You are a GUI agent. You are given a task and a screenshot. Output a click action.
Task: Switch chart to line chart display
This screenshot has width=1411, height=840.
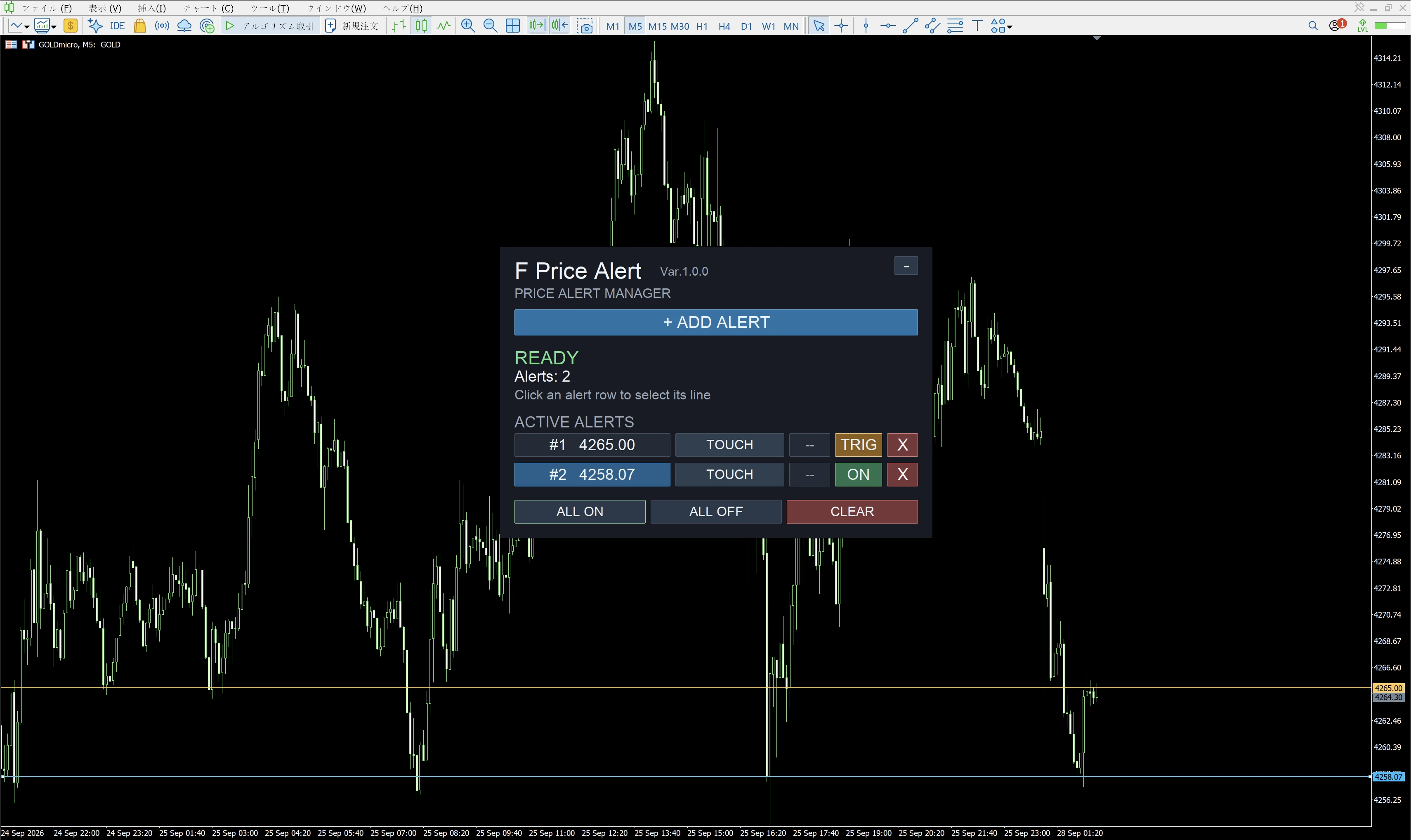pos(444,26)
